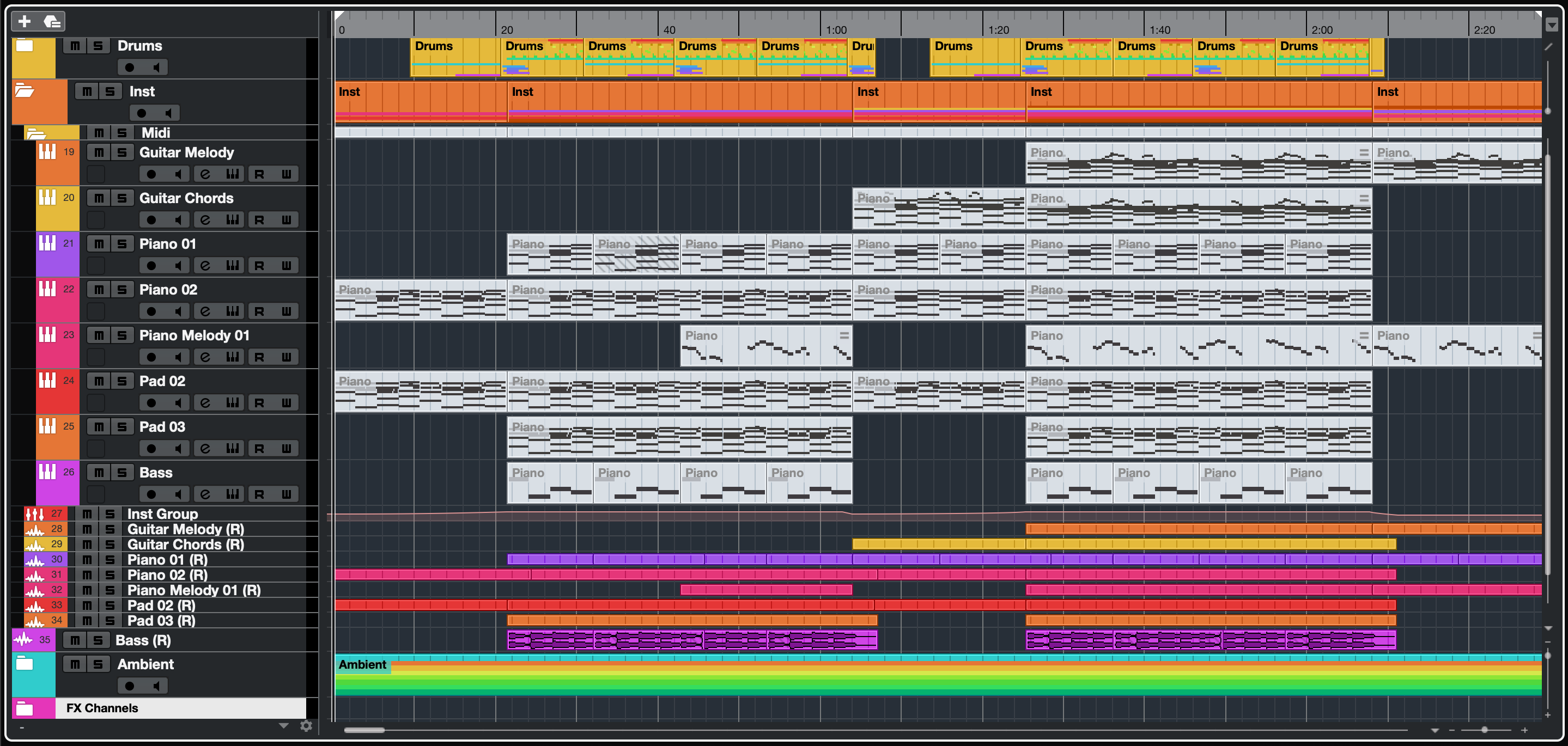Toggle the monitor speaker icon on Bass
This screenshot has width=1568, height=746.
click(x=177, y=494)
